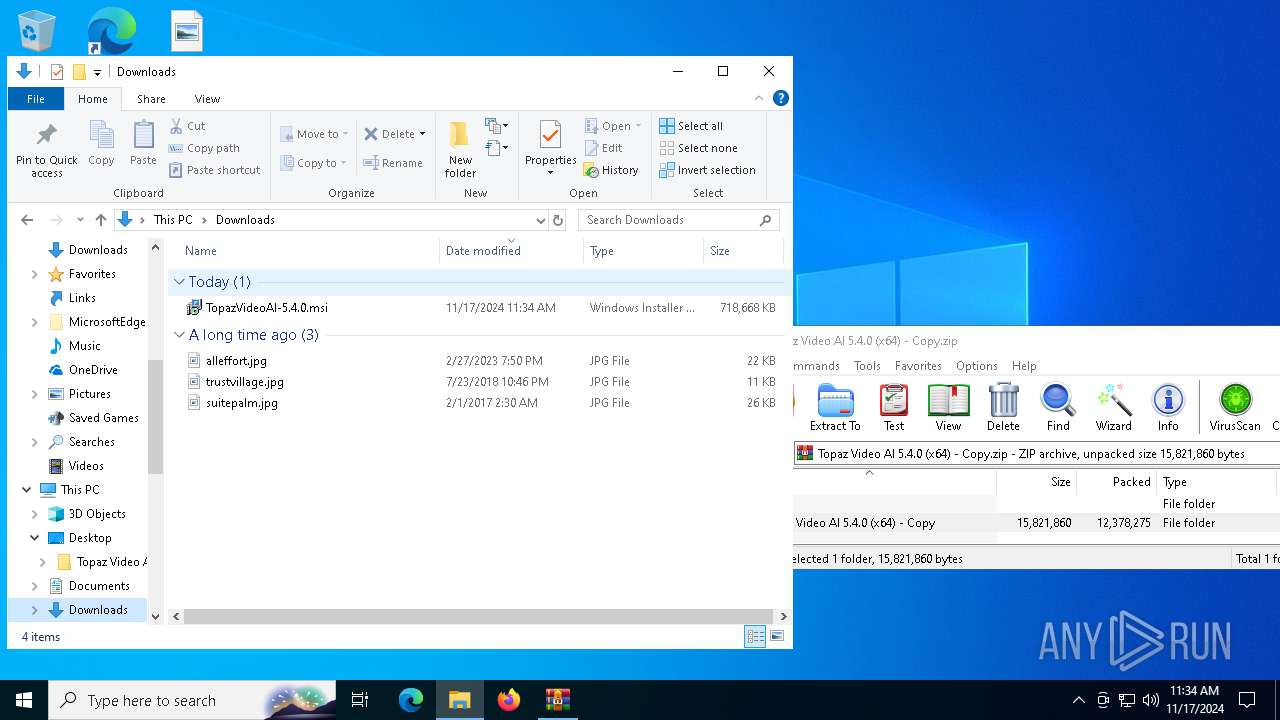The height and width of the screenshot is (720, 1280).
Task: Collapse the Today group
Action: [179, 282]
